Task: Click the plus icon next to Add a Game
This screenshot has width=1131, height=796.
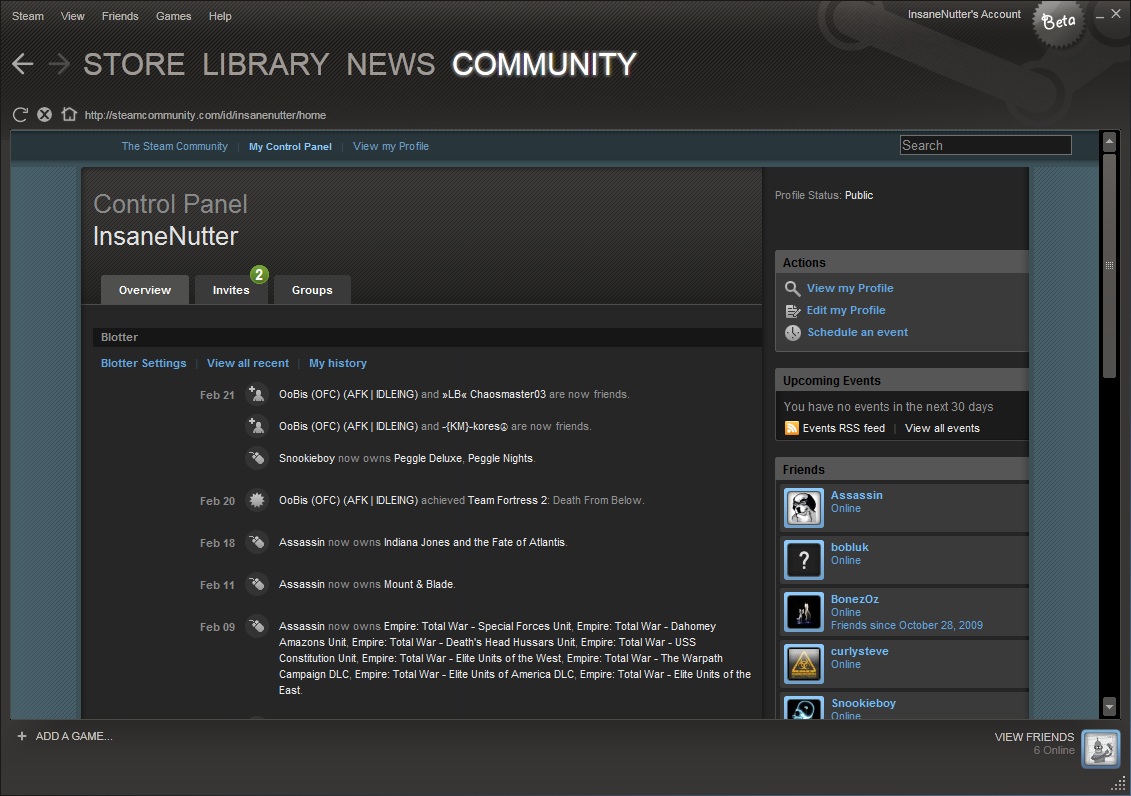Action: (x=22, y=736)
